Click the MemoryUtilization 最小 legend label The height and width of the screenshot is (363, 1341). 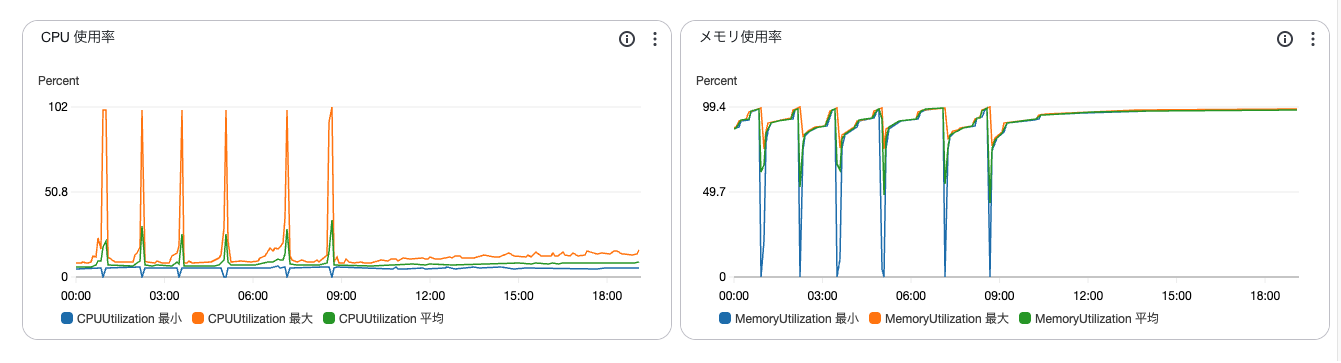[796, 319]
